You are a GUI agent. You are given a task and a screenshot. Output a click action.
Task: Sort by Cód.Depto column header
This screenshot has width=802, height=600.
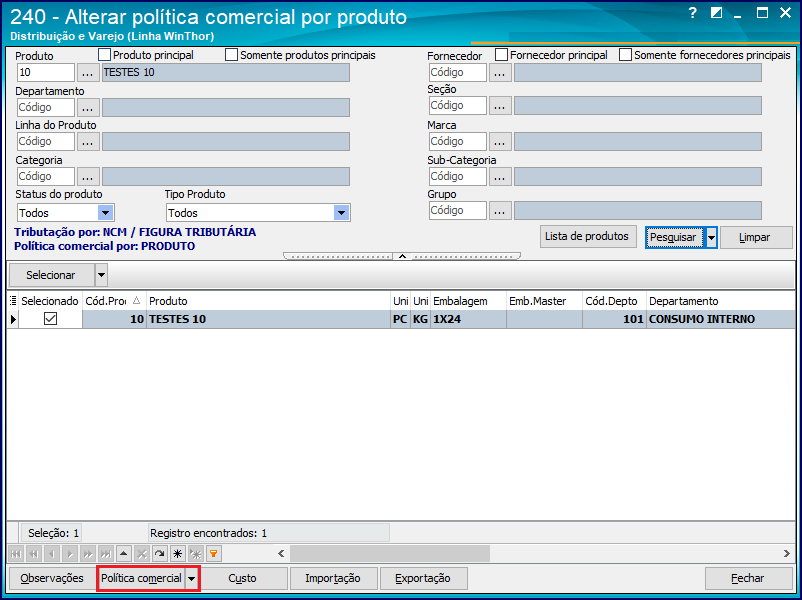[x=614, y=301]
